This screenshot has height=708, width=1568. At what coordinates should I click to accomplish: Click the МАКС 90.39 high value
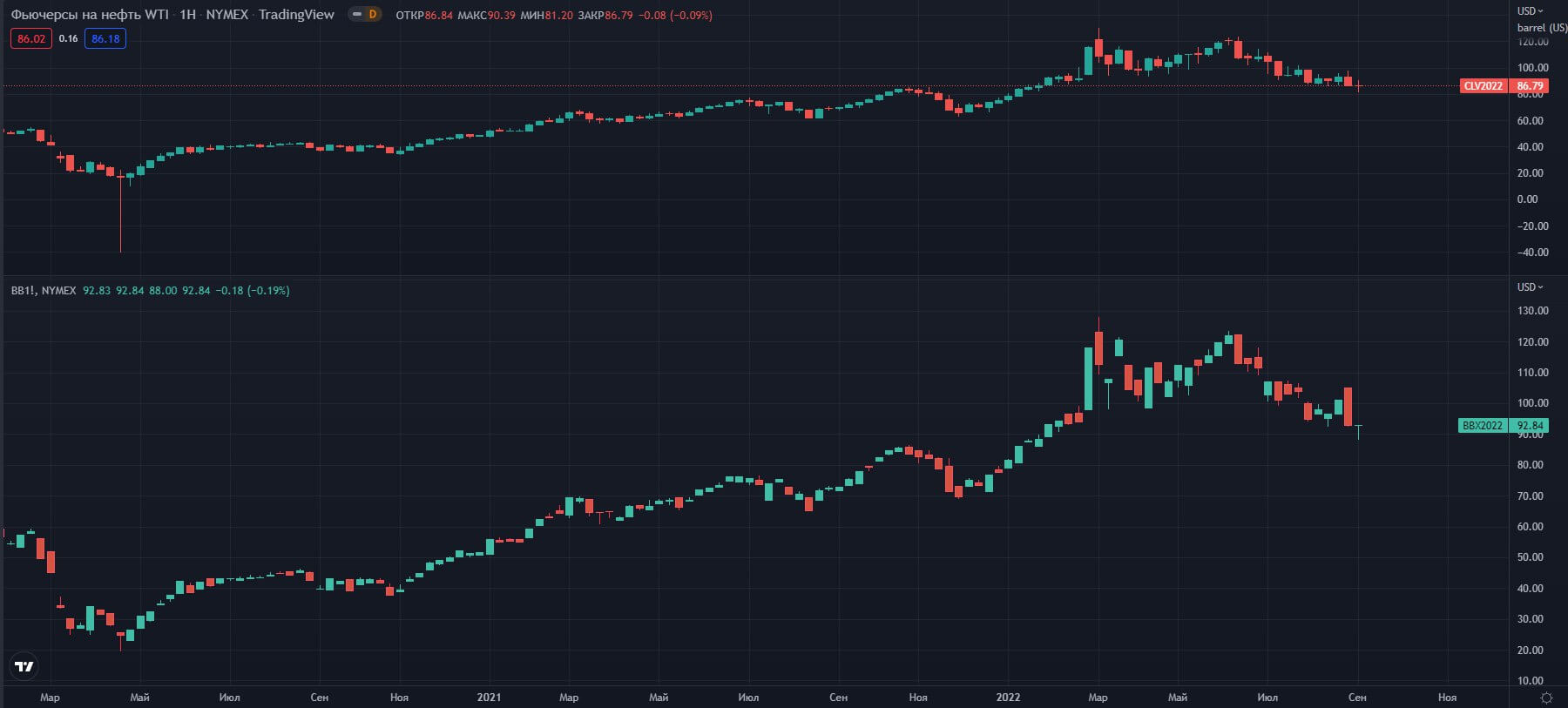486,16
